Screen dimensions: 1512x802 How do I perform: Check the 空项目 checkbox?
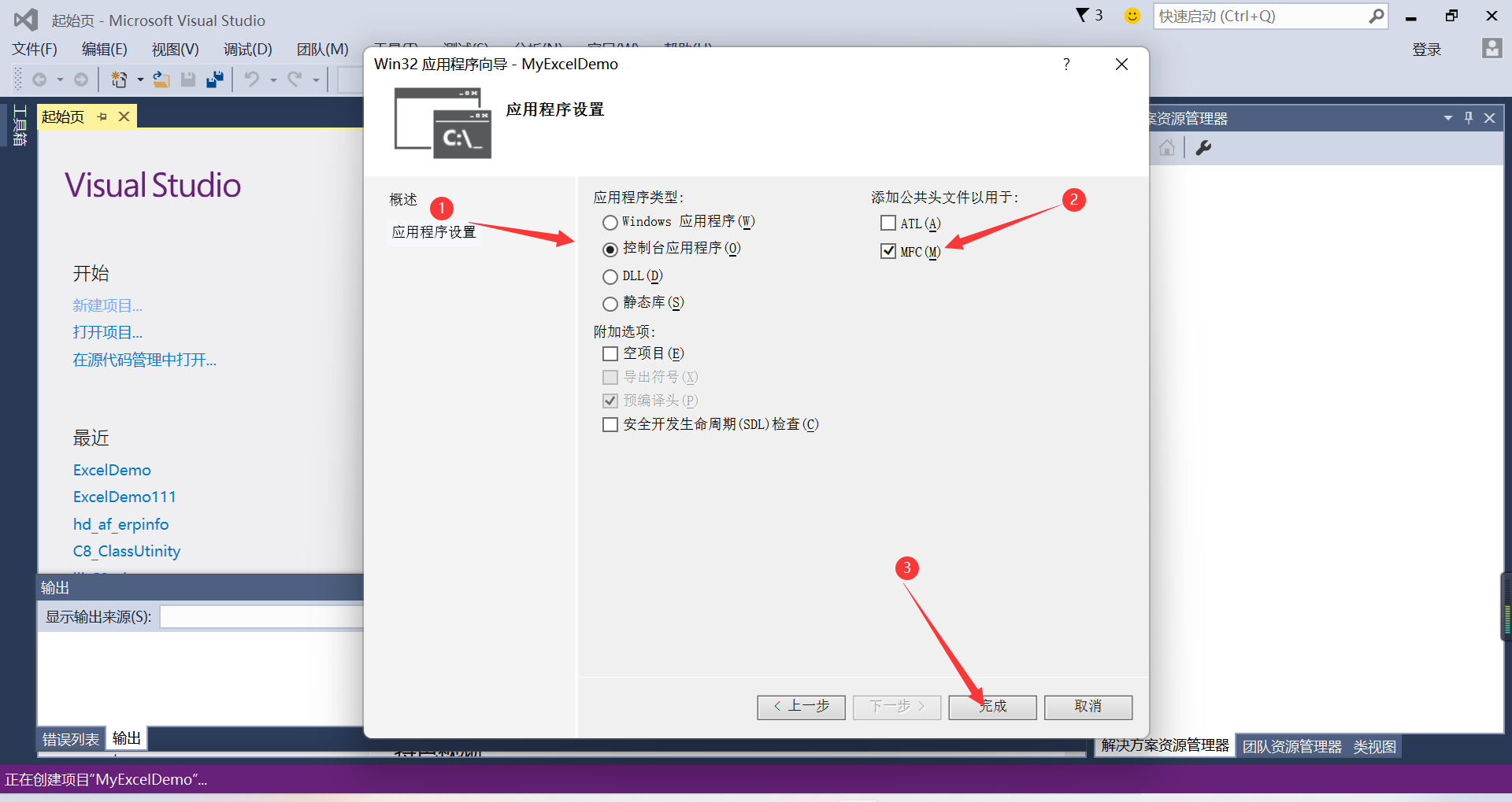610,354
